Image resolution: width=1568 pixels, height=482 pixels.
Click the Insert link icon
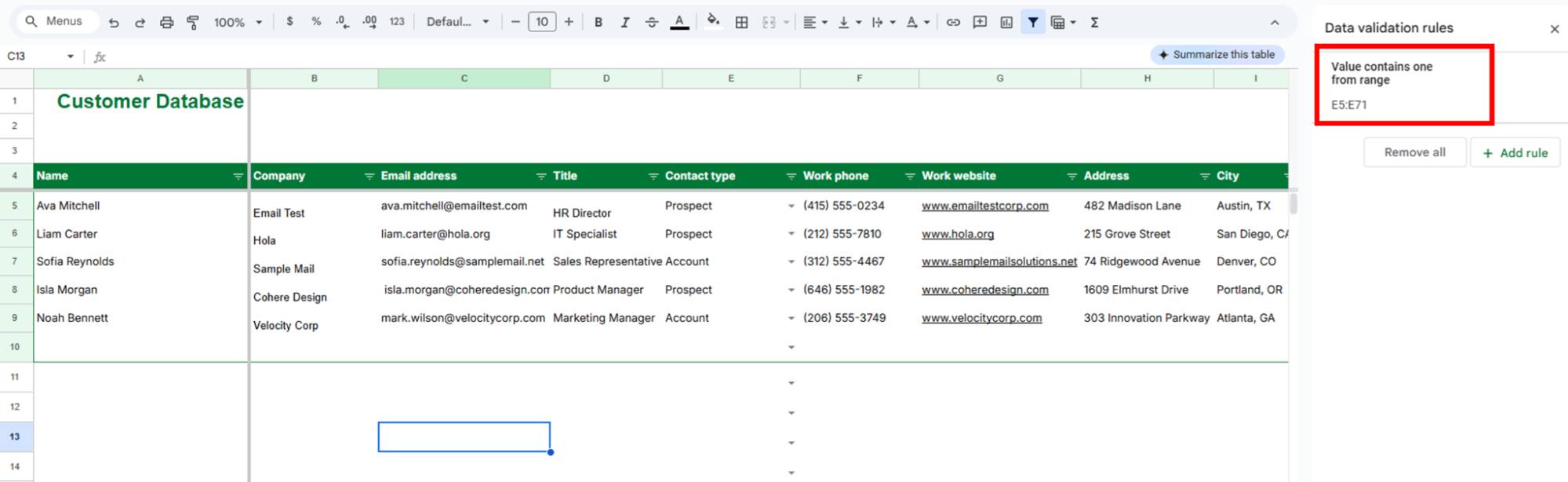[953, 22]
